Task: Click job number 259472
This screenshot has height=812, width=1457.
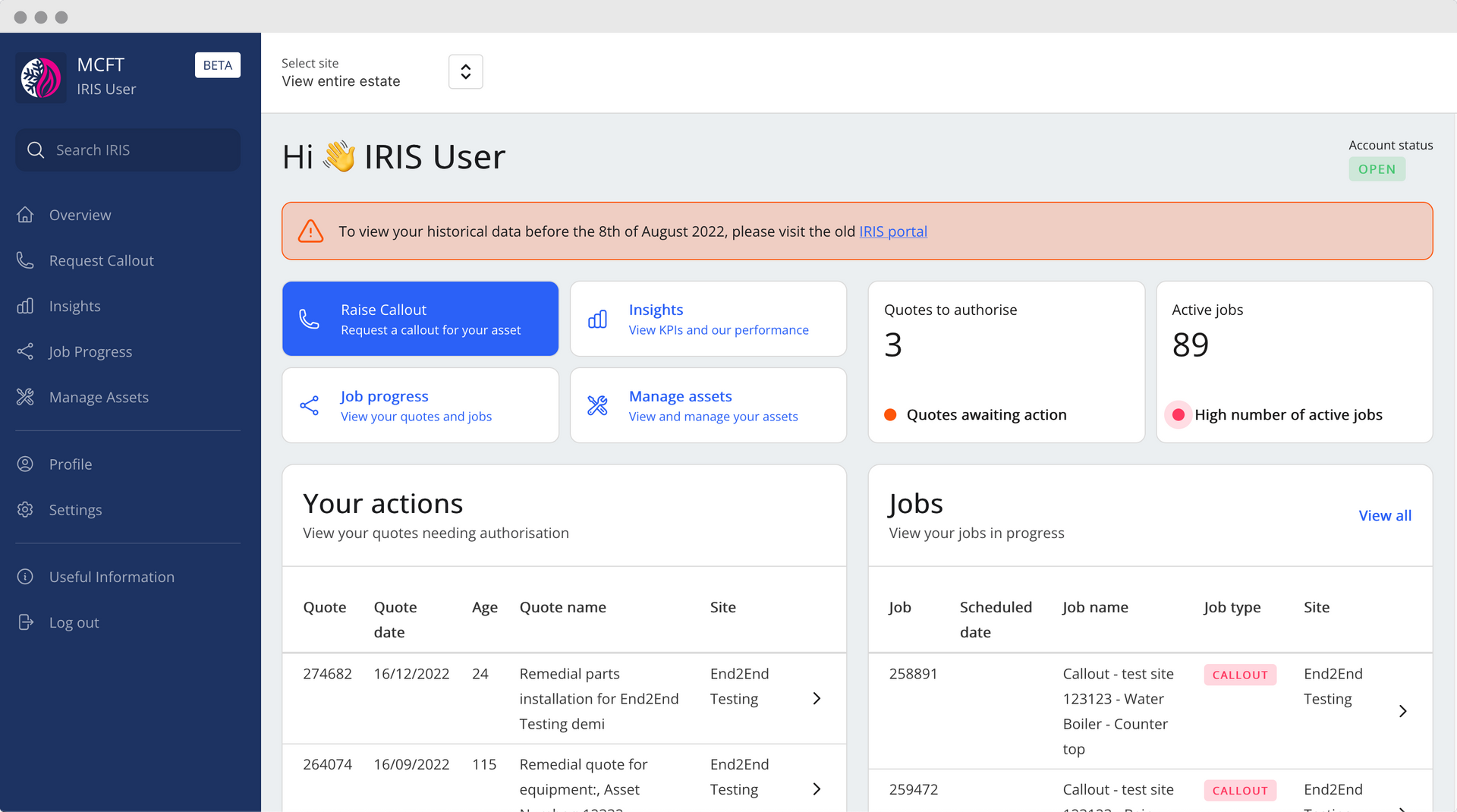Action: click(x=913, y=789)
